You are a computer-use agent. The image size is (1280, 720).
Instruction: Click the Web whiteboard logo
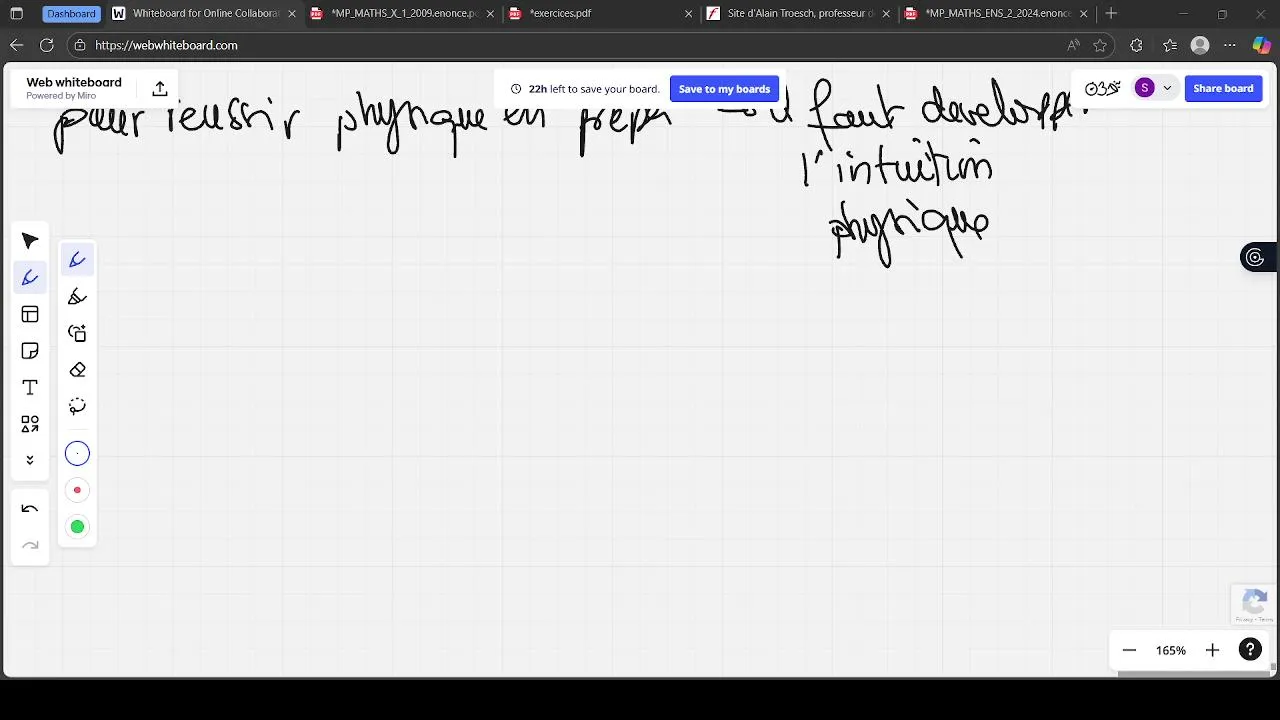point(74,88)
